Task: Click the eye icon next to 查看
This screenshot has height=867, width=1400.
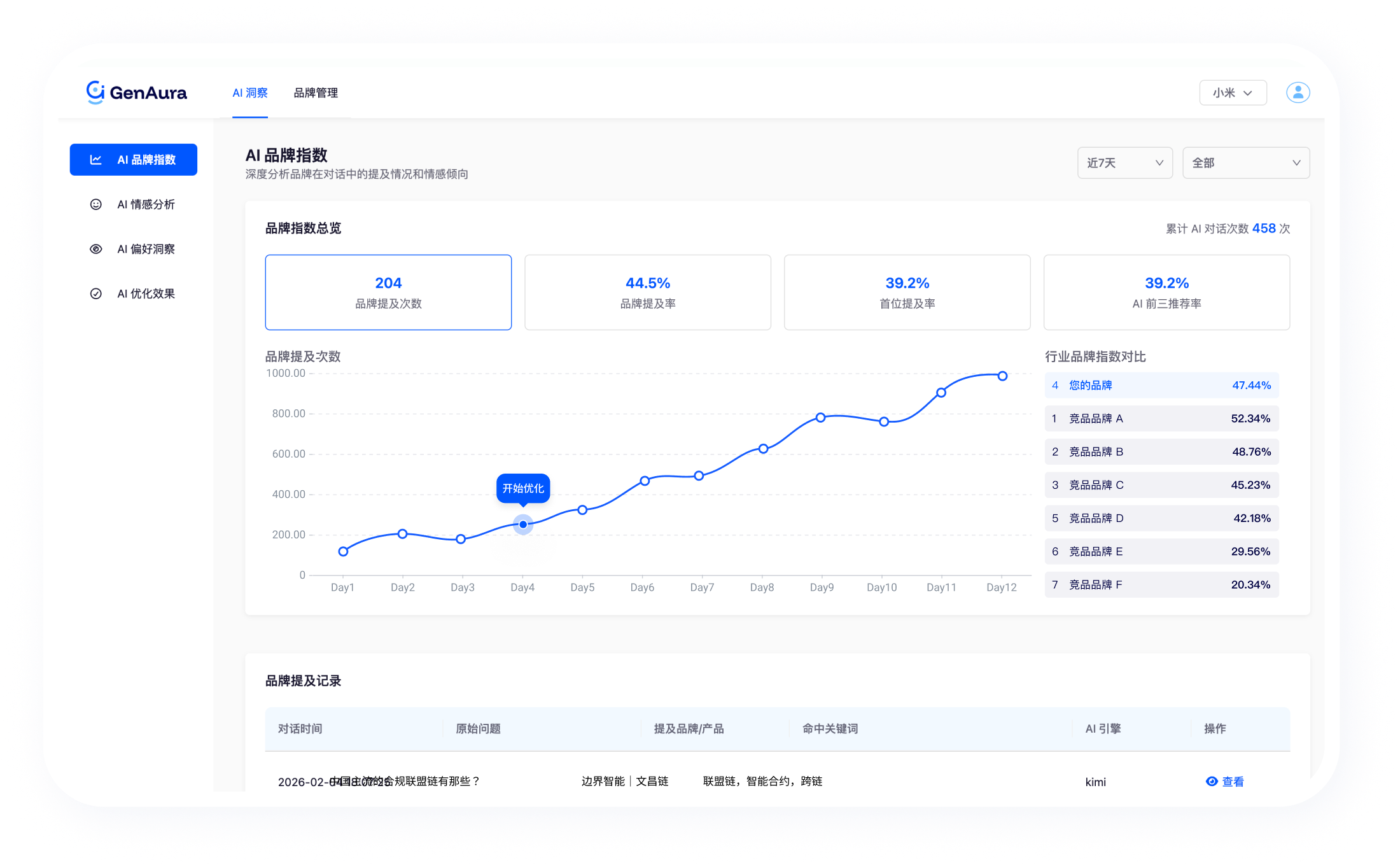Action: (1212, 781)
